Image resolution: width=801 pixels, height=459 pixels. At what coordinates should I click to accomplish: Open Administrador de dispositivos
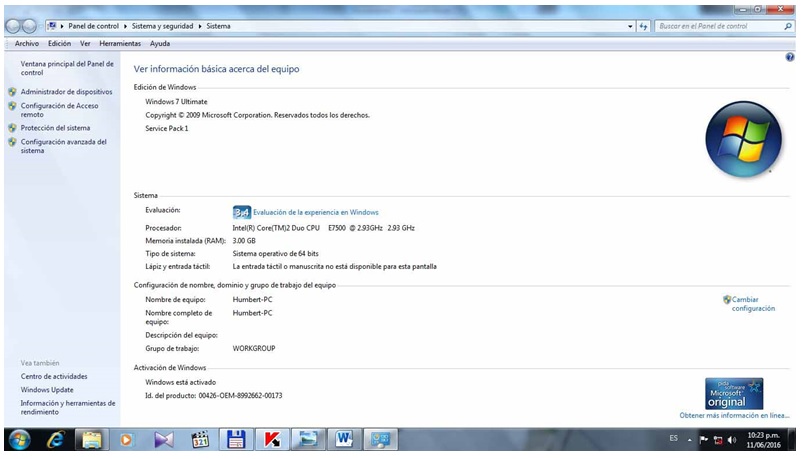66,92
